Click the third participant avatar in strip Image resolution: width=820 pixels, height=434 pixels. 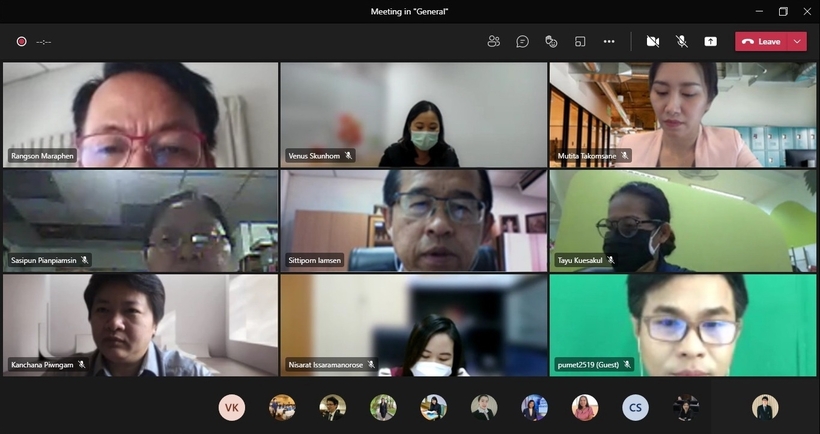333,408
